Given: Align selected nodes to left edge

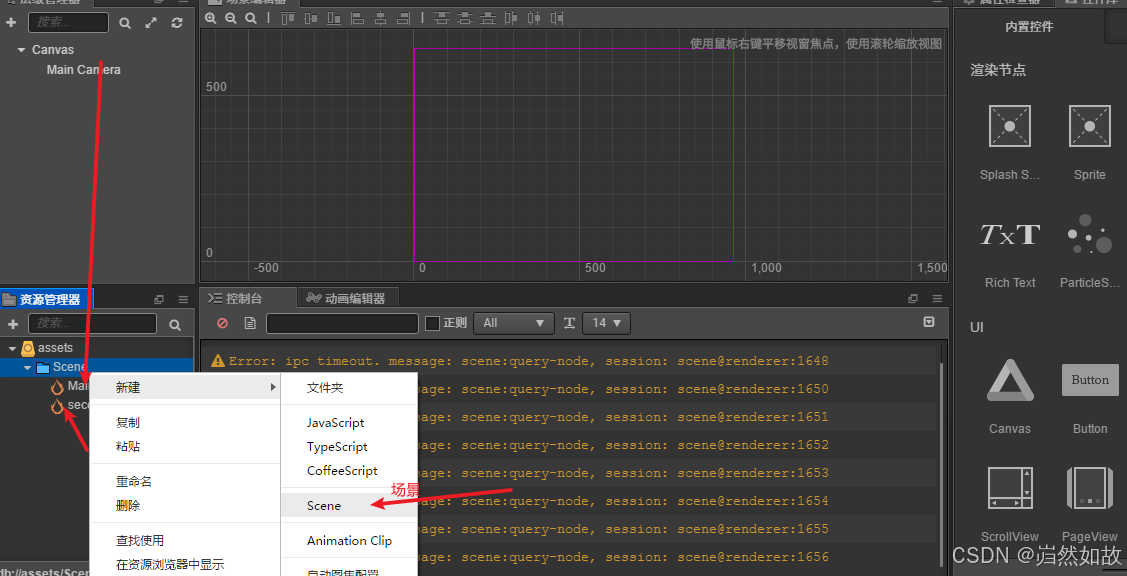Looking at the screenshot, I should pos(358,18).
